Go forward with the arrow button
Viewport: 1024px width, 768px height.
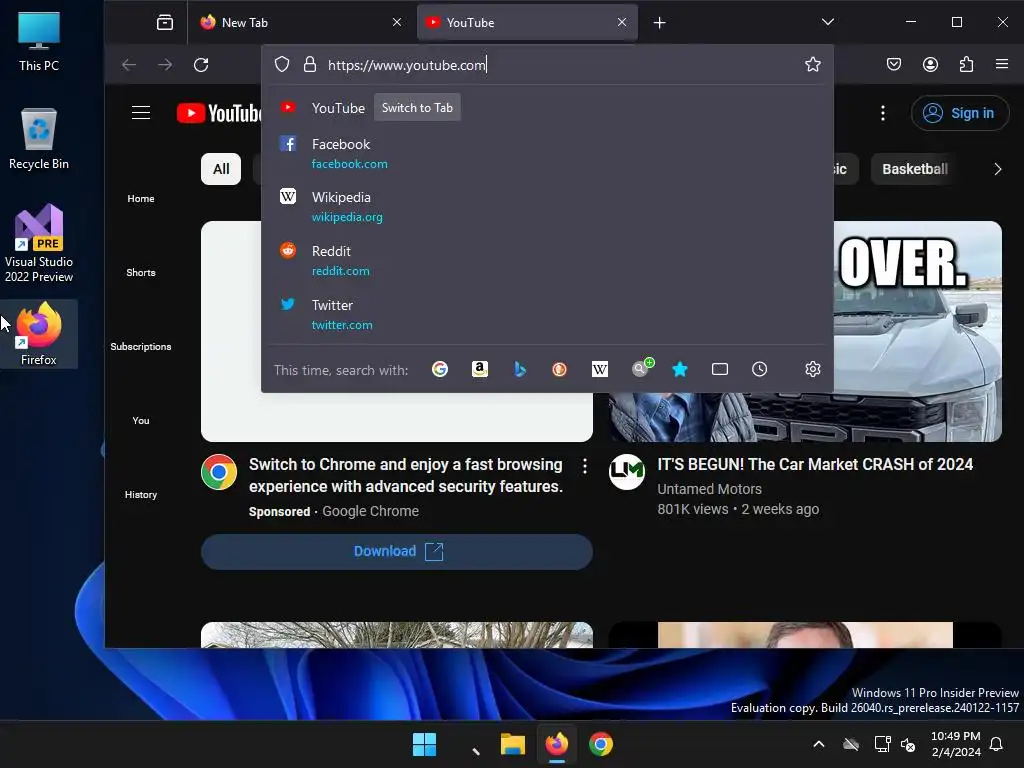[165, 65]
